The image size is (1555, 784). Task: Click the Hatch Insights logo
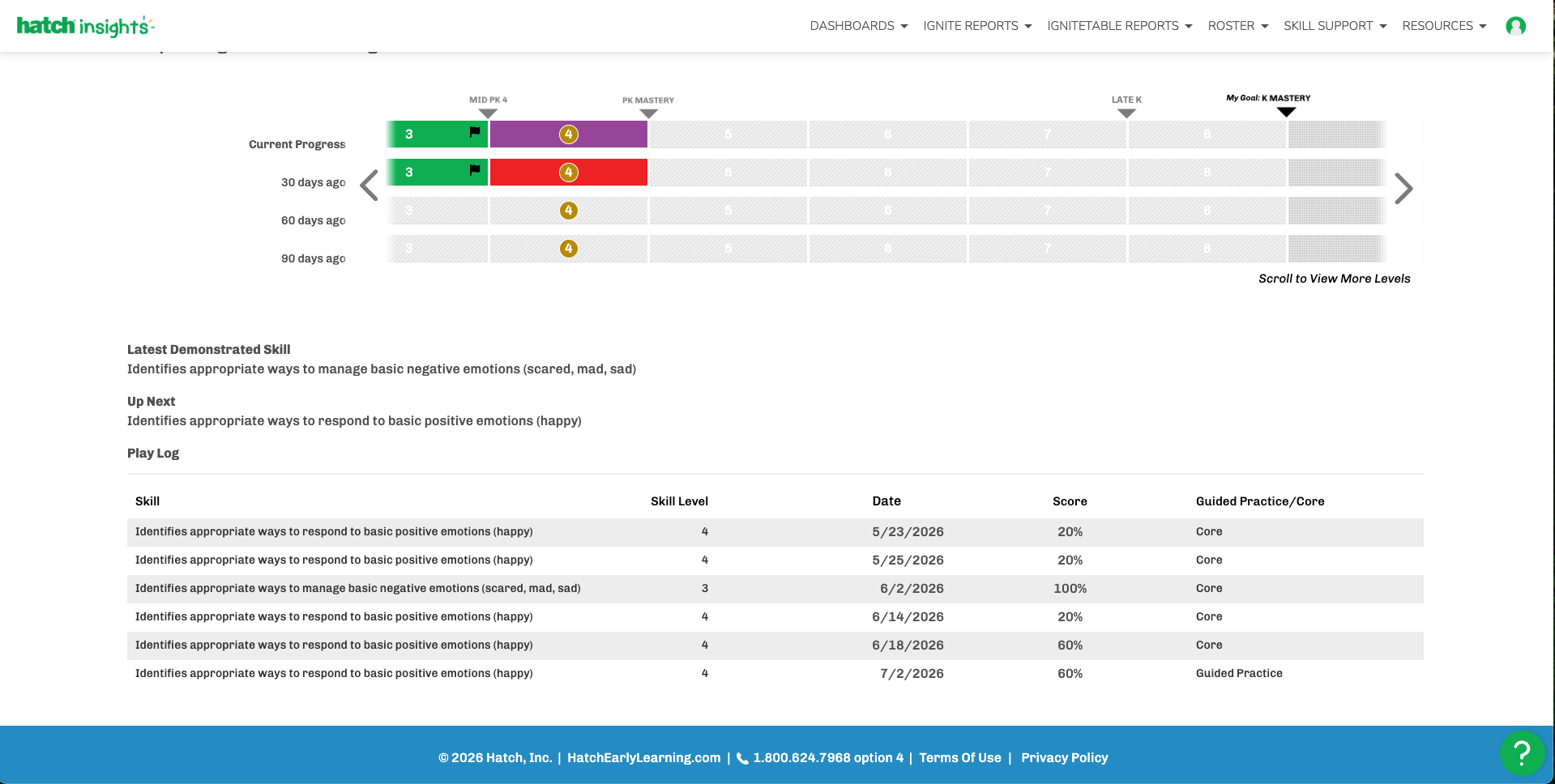coord(85,26)
